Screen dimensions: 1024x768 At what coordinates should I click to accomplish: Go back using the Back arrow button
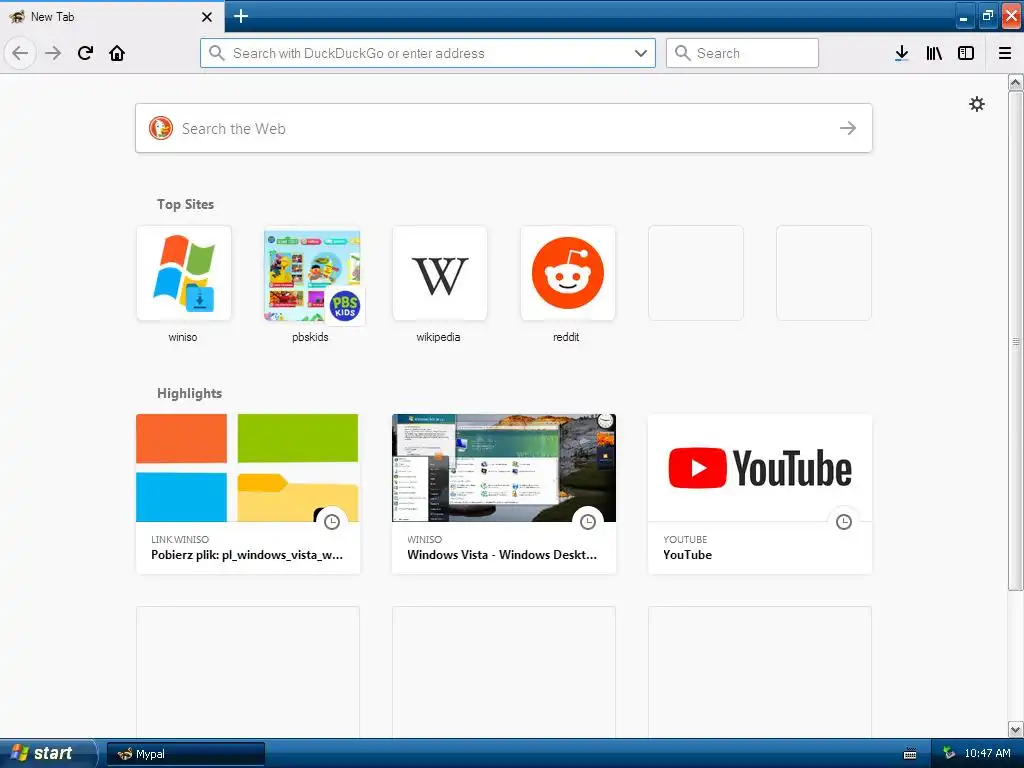[20, 53]
